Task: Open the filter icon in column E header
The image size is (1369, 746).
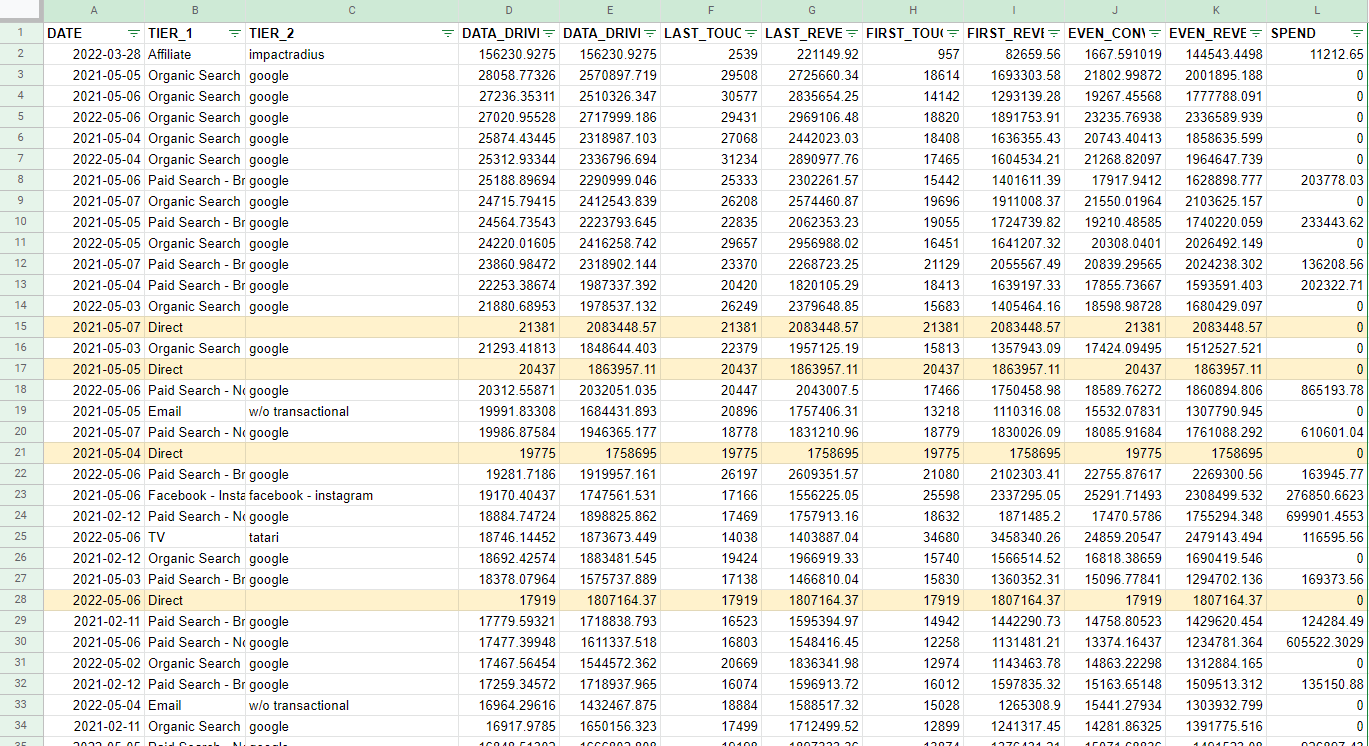Action: point(650,33)
